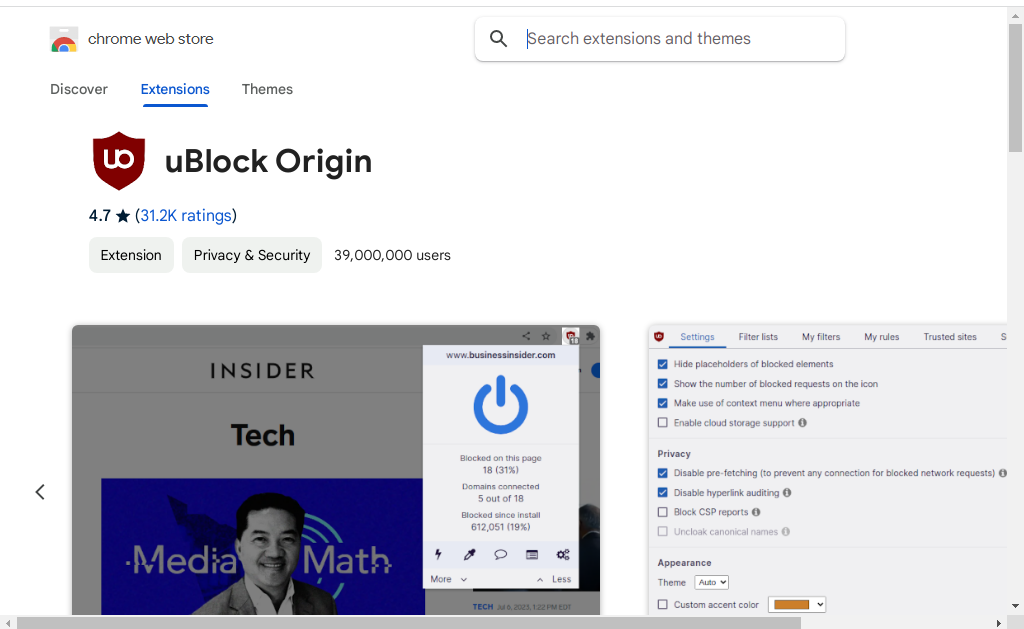Click the info icon beside Disable hyperlink auditing
Viewport: 1024px width, 629px height.
[787, 492]
